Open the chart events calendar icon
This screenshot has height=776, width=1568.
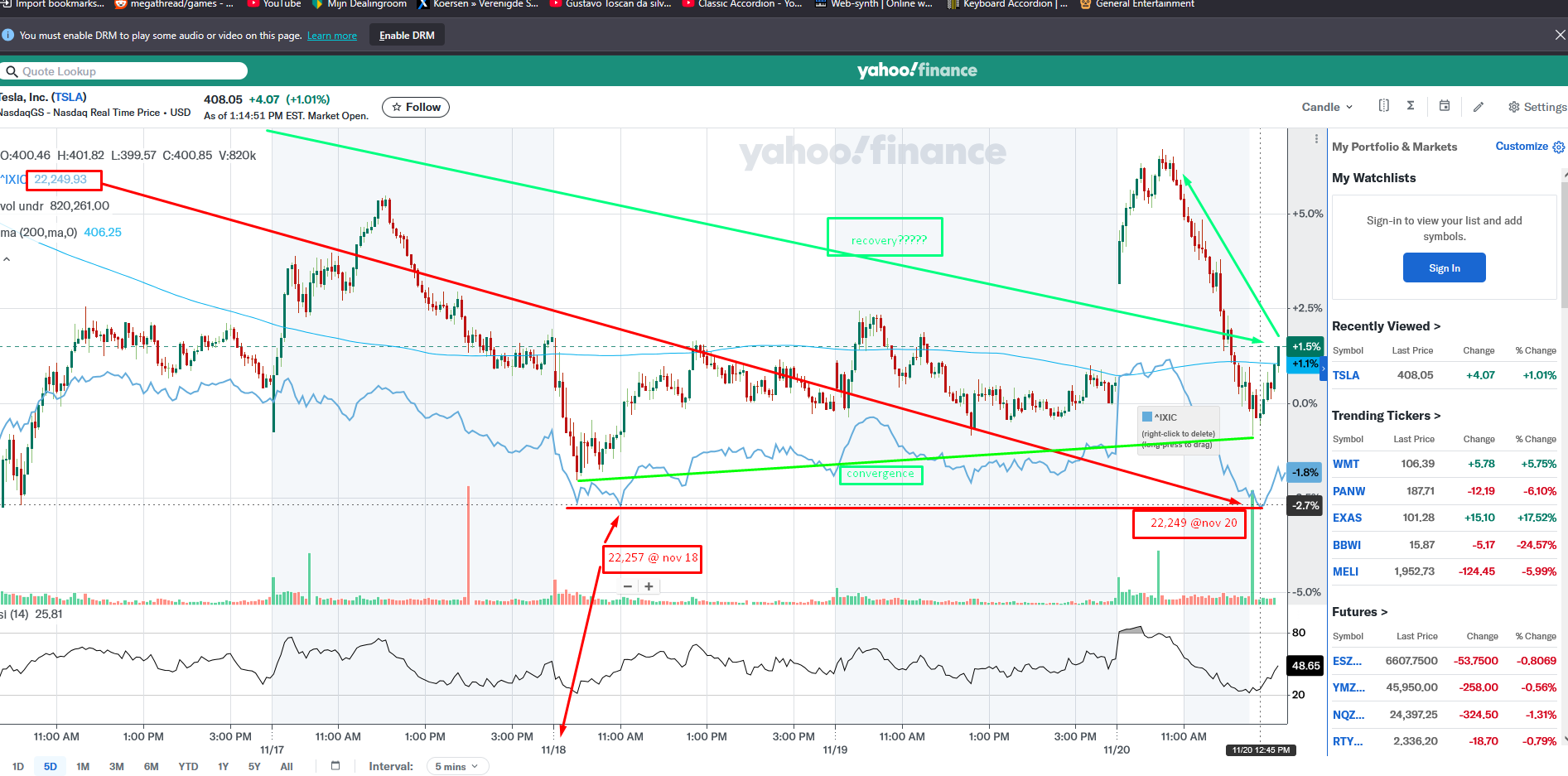click(1445, 106)
